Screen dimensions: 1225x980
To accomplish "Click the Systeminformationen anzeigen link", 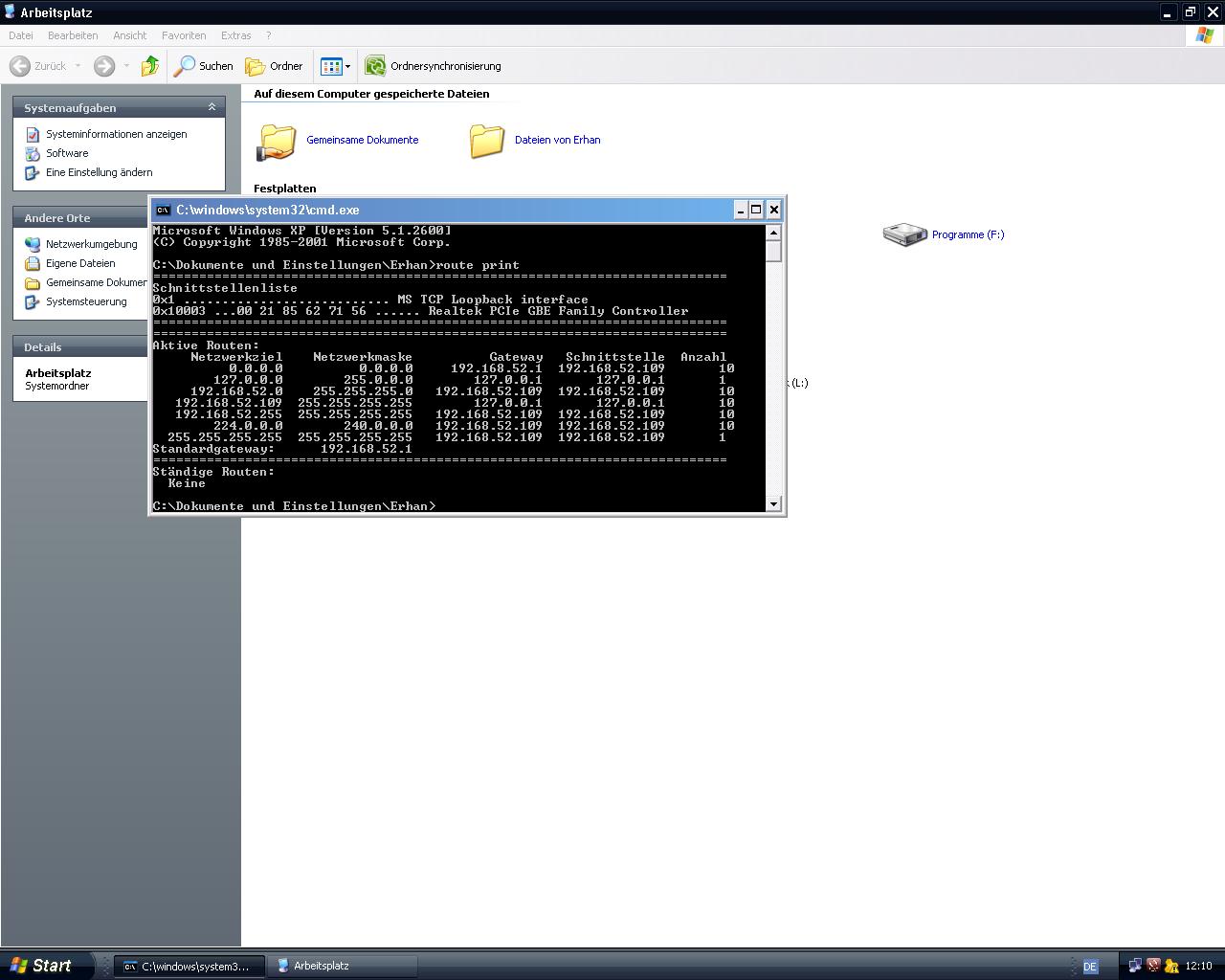I will tap(117, 134).
